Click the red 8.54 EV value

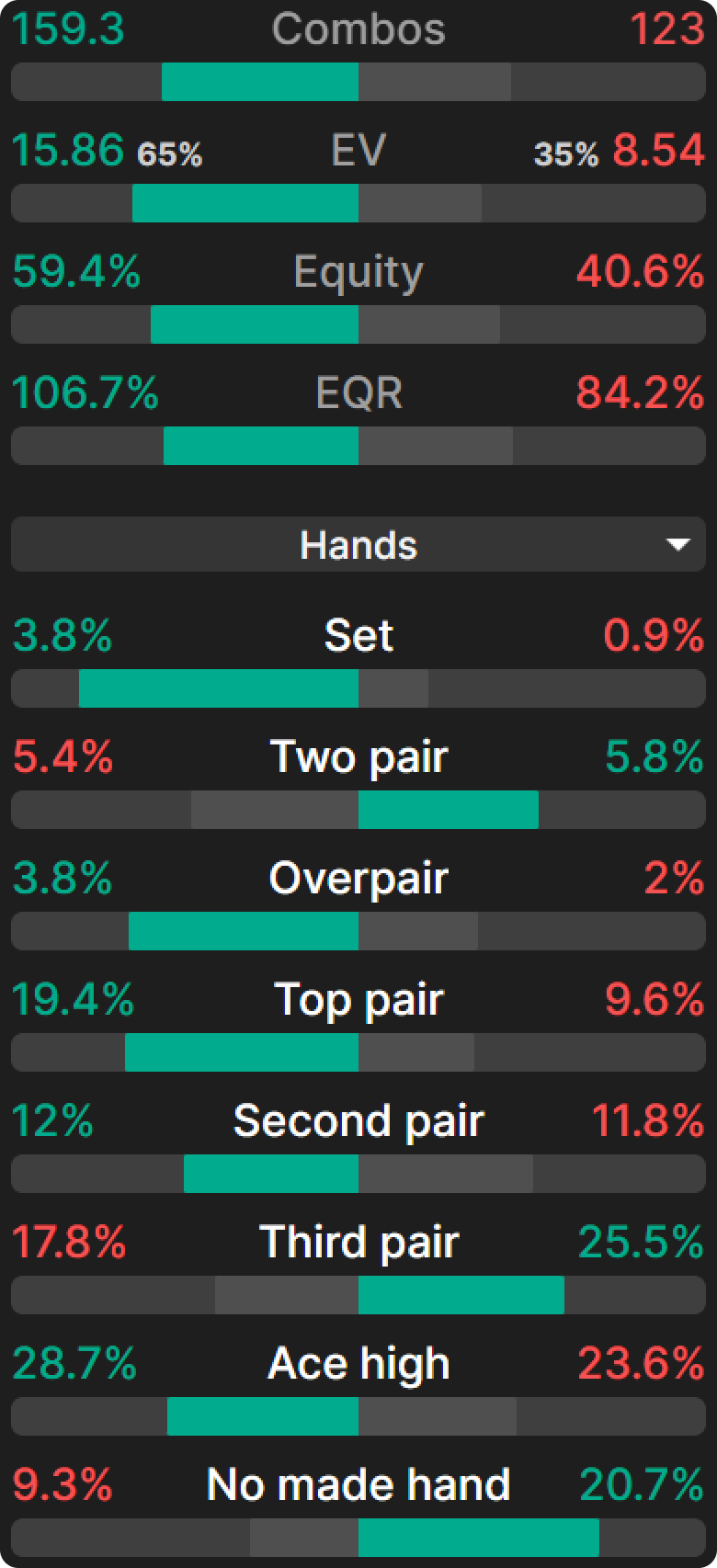pyautogui.click(x=659, y=150)
